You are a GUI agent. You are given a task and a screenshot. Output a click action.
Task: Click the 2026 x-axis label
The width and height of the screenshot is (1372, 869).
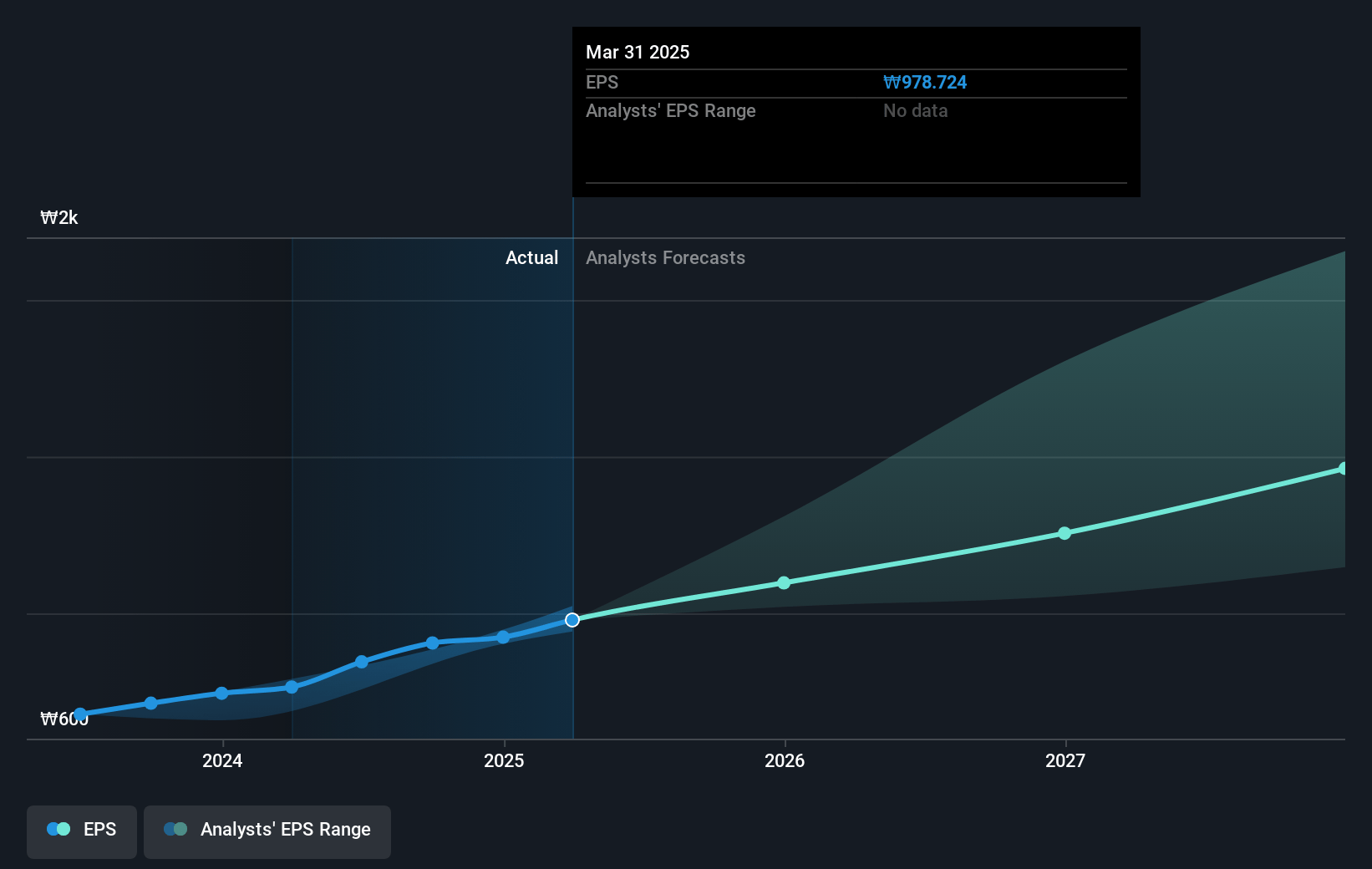785,760
